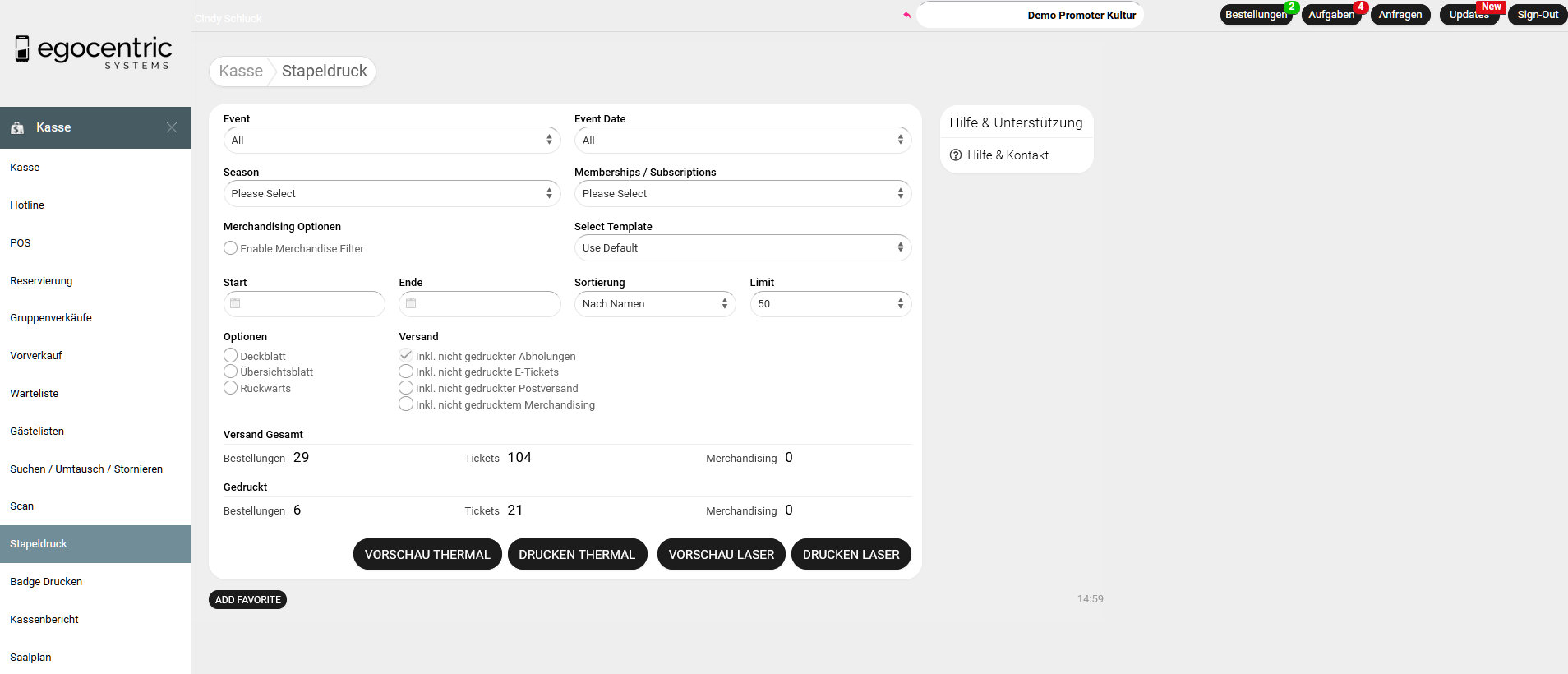Screen dimensions: 1568x674
Task: Open the Event dropdown
Action: pyautogui.click(x=391, y=141)
